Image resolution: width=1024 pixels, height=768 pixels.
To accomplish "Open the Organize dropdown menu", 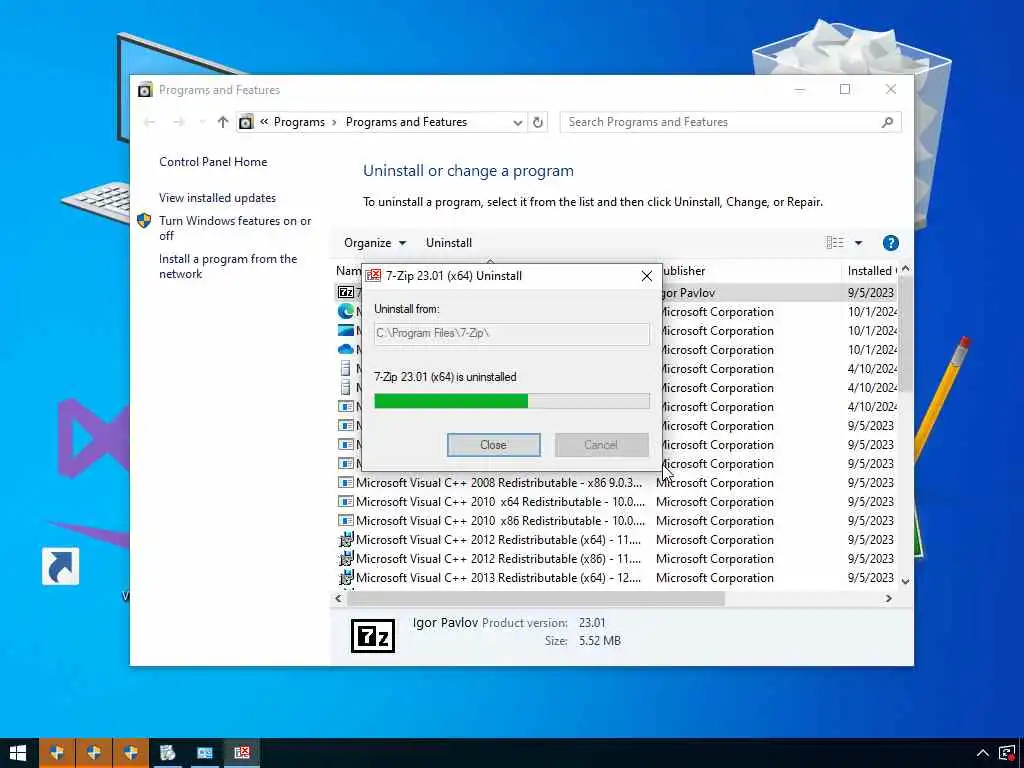I will point(375,243).
